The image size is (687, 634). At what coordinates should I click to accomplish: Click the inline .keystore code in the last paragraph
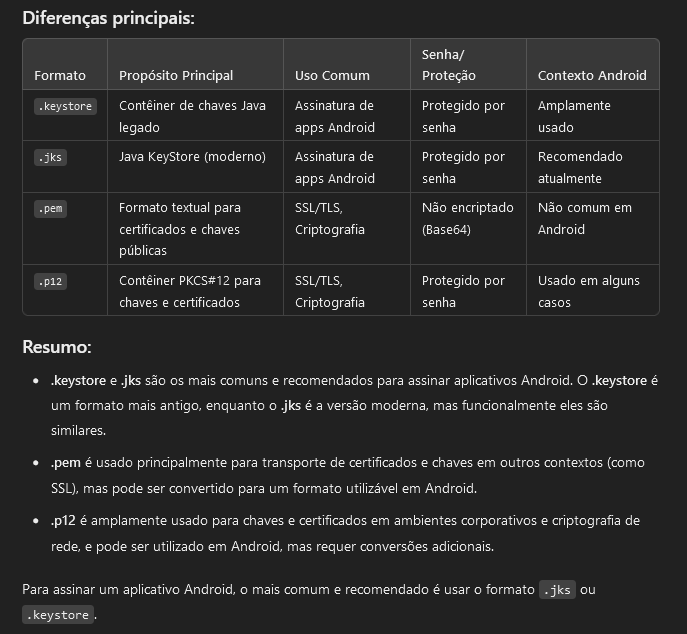[58, 614]
